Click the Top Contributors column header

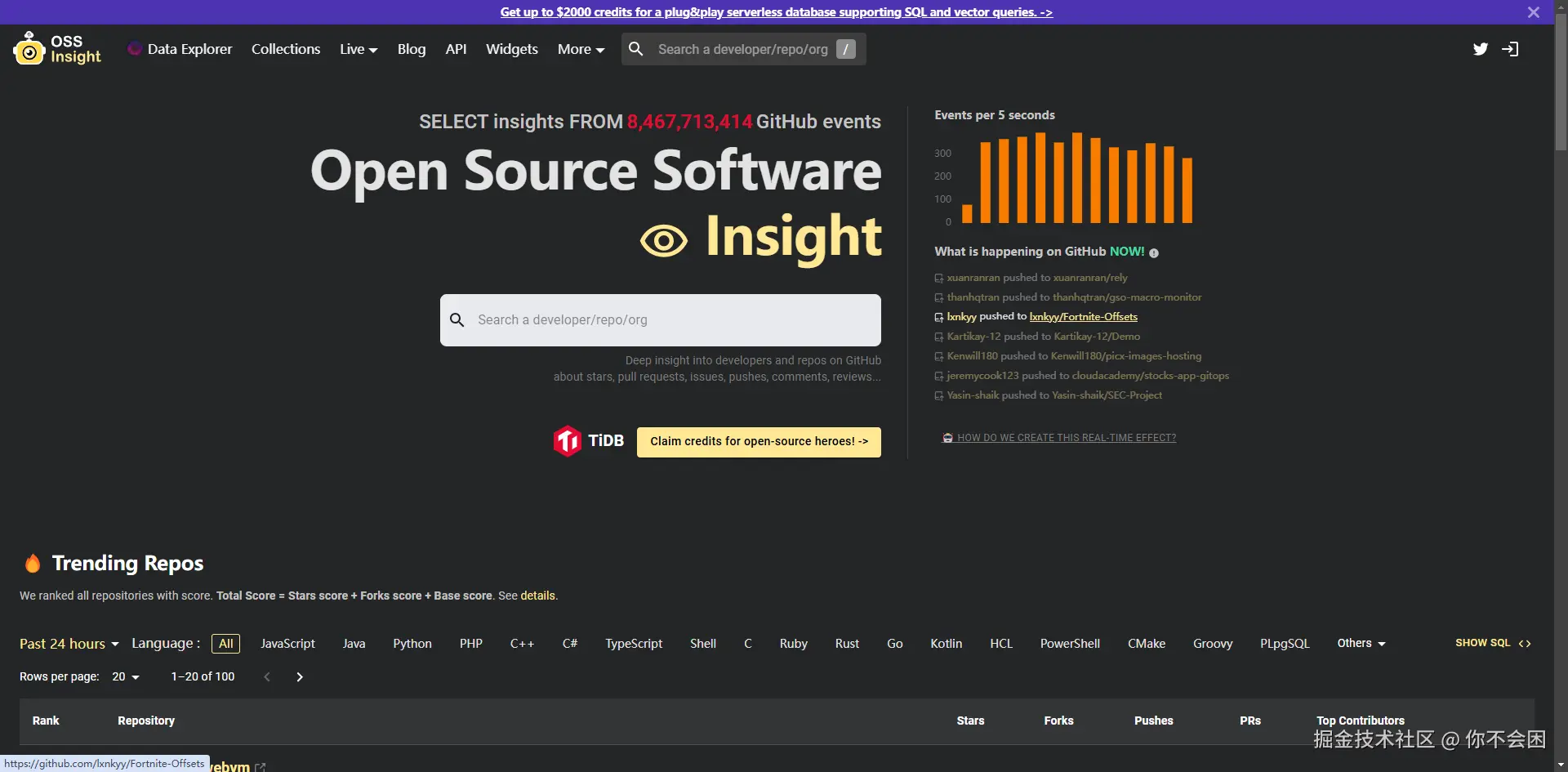[1361, 721]
